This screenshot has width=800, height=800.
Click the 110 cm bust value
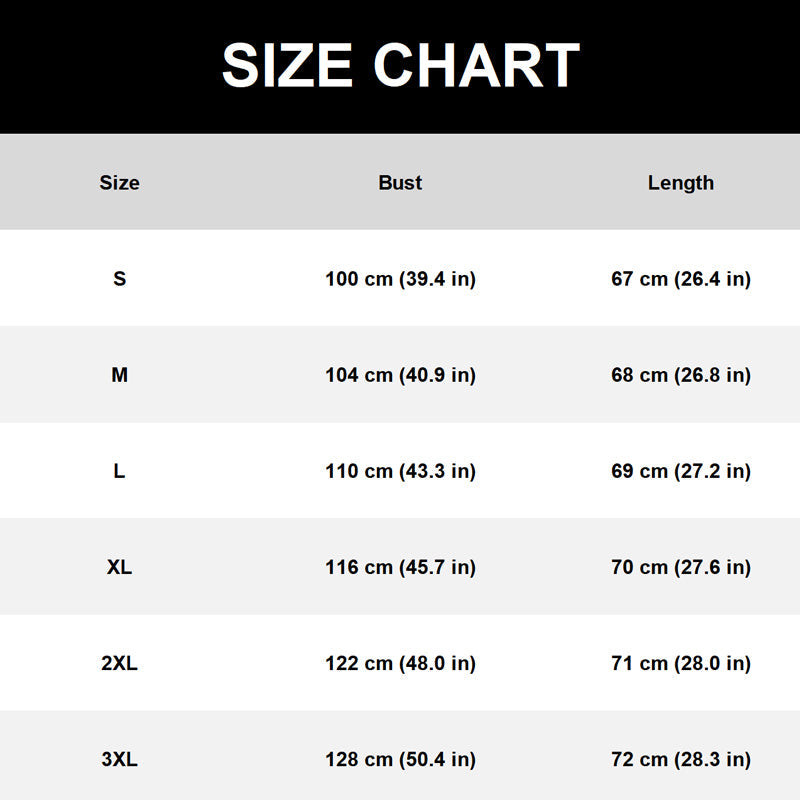tap(401, 471)
